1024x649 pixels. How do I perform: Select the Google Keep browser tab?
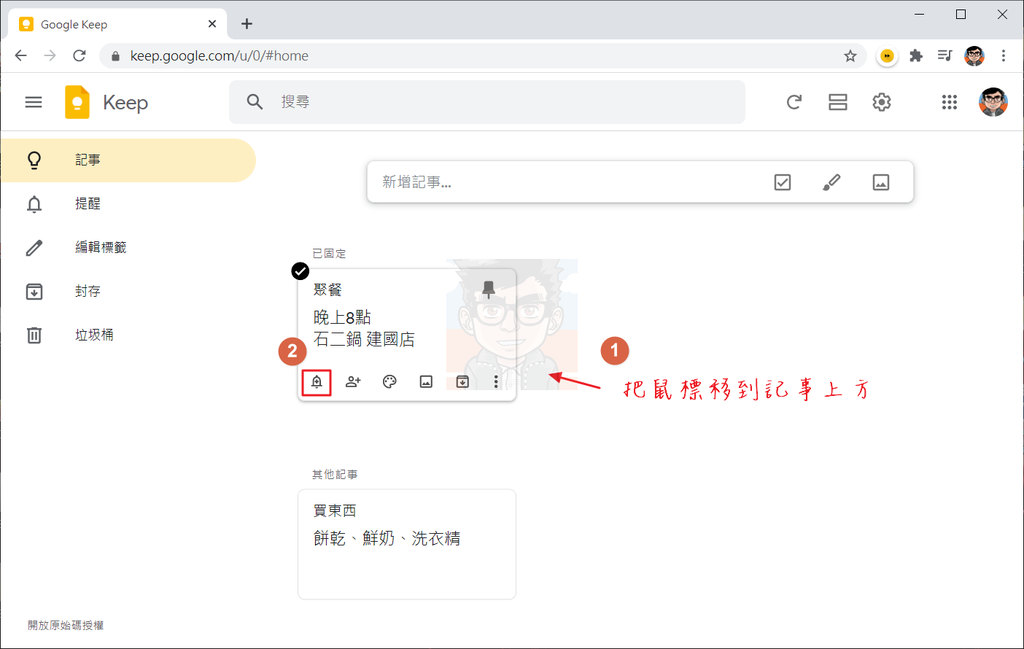[x=118, y=24]
